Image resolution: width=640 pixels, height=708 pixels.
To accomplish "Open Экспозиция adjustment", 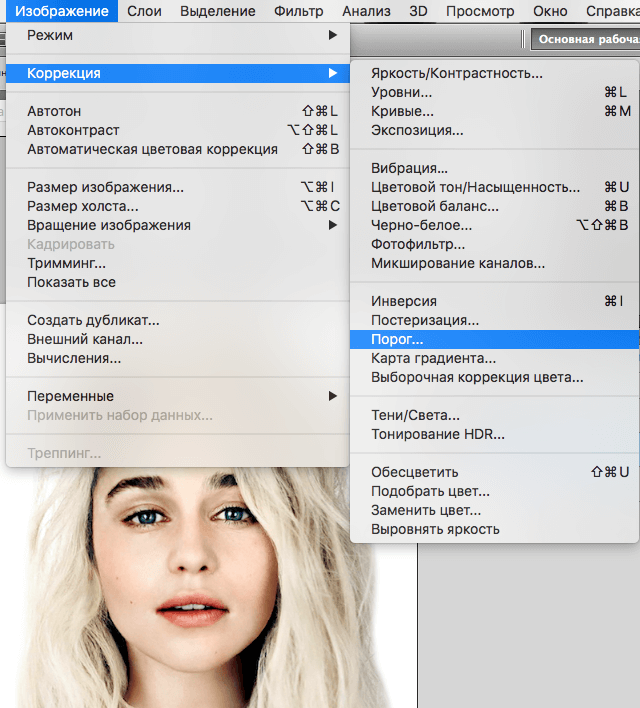I will pos(495,130).
